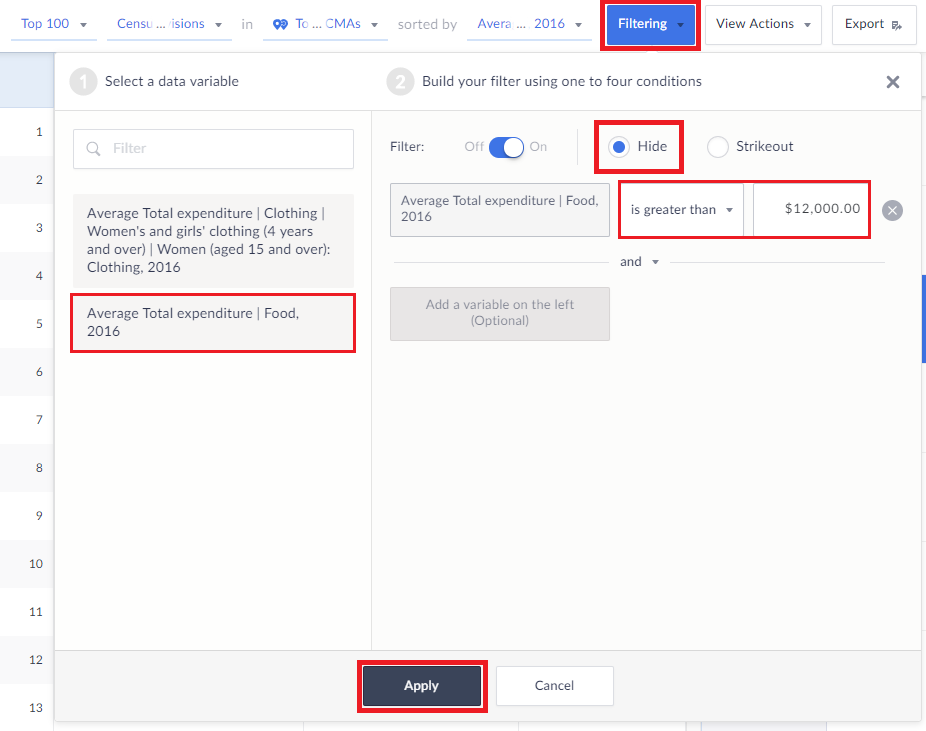Click the Export button

873,24
